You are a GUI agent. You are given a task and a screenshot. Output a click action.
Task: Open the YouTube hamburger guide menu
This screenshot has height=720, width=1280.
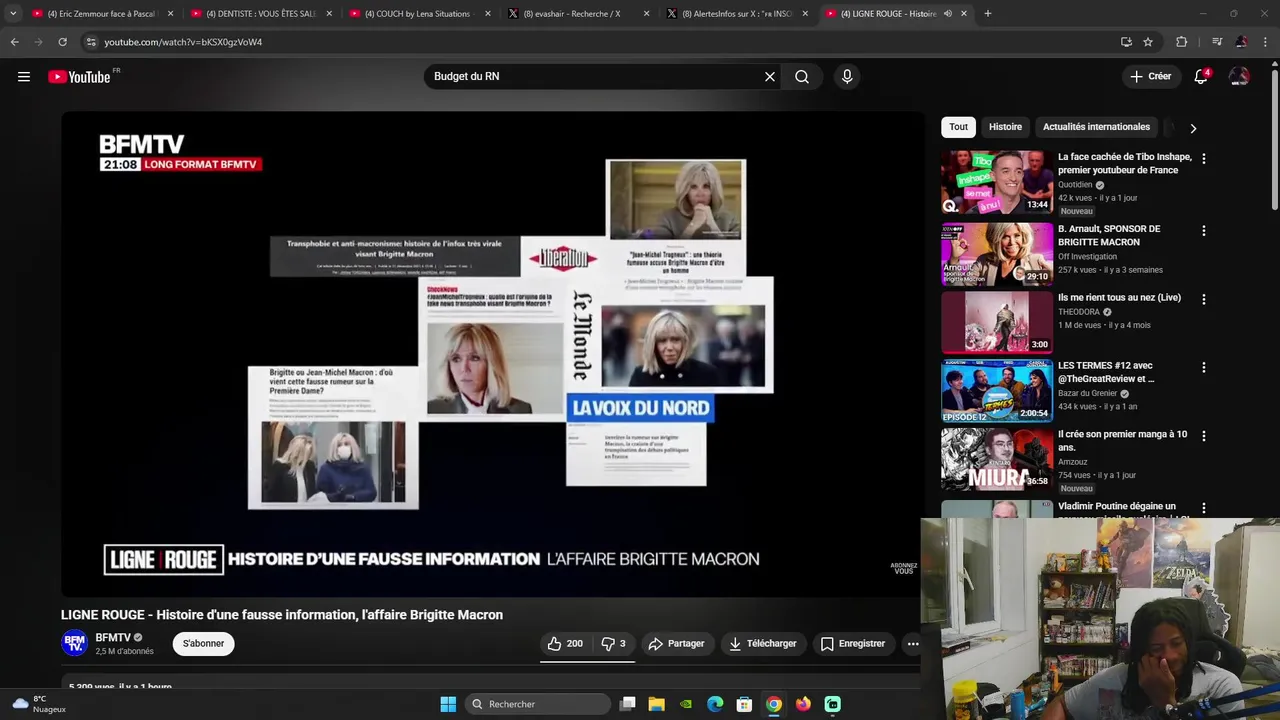click(x=24, y=77)
